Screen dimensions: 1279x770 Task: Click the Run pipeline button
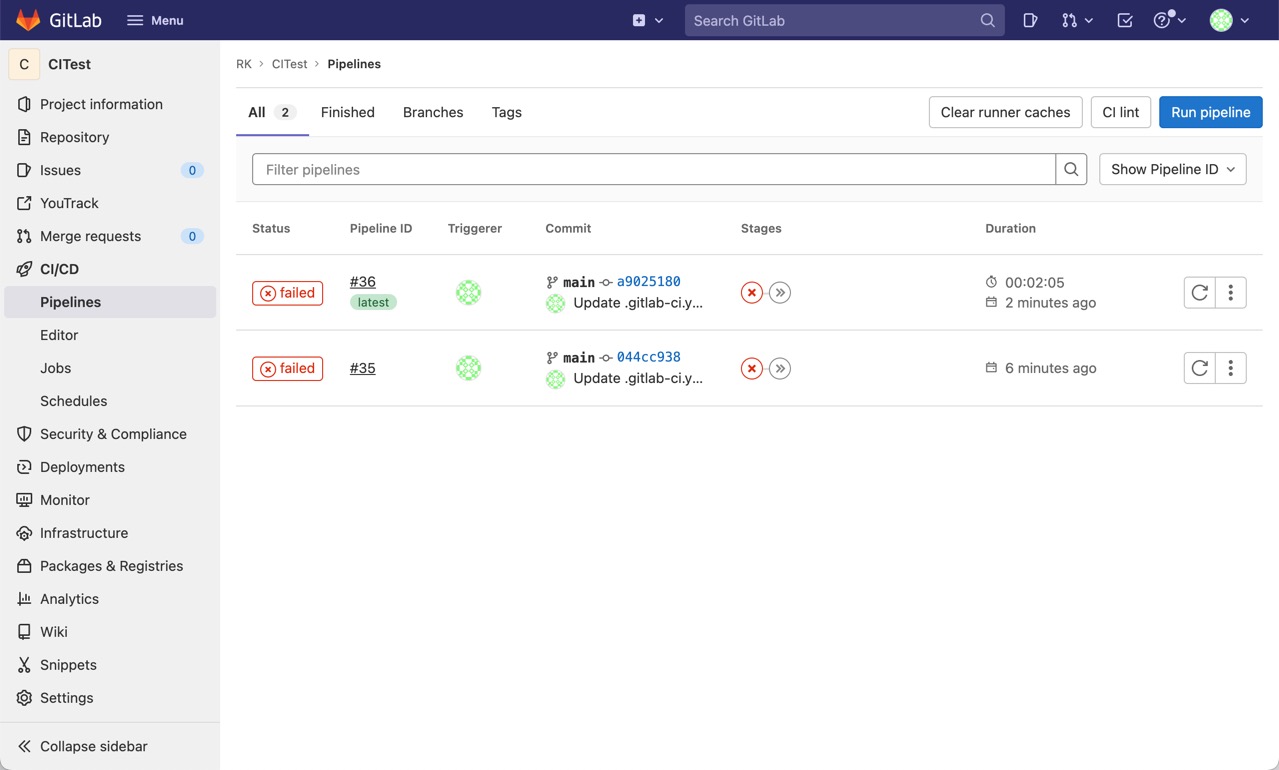coord(1211,112)
